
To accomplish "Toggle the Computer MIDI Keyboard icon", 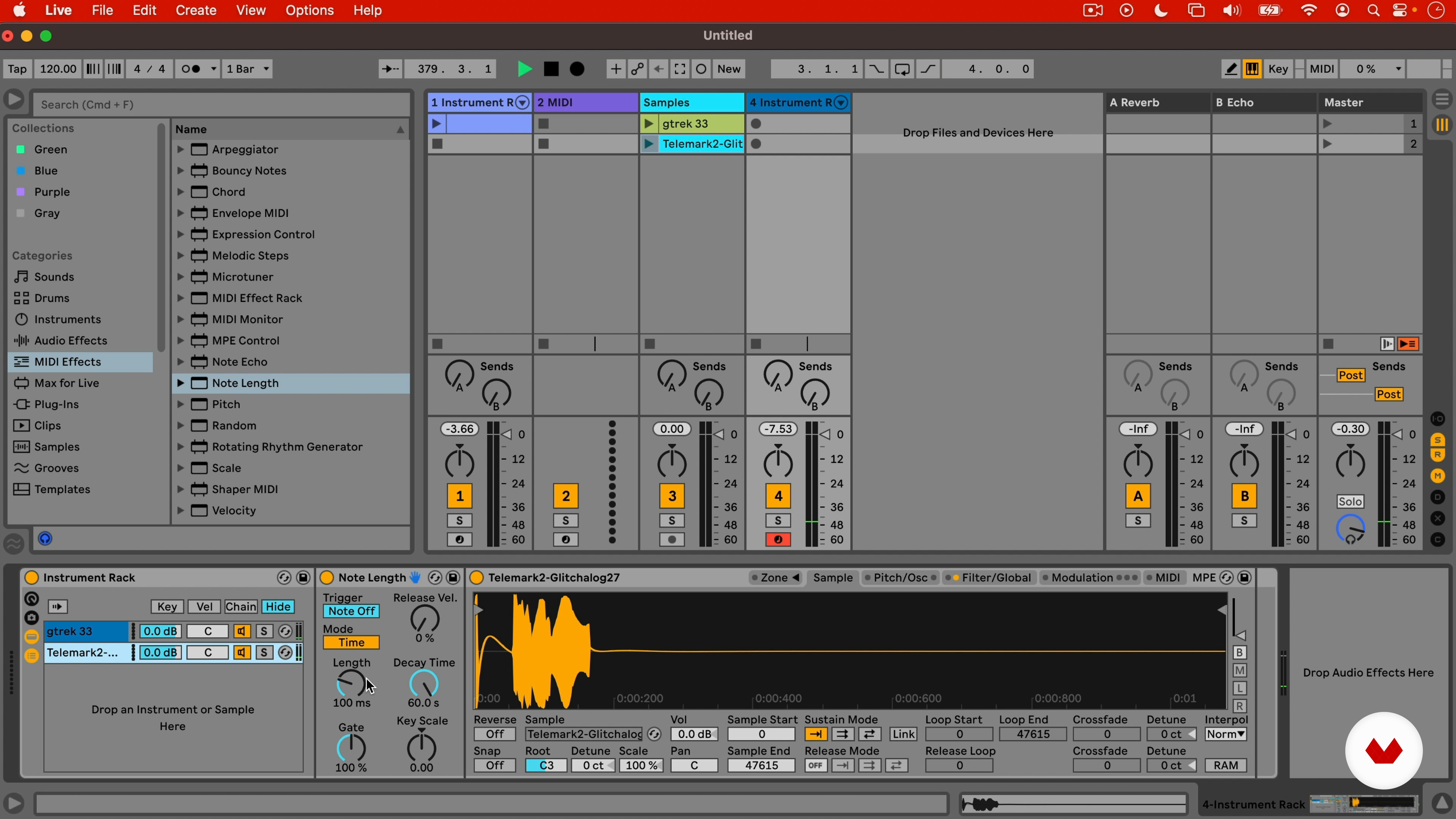I will tap(1252, 69).
